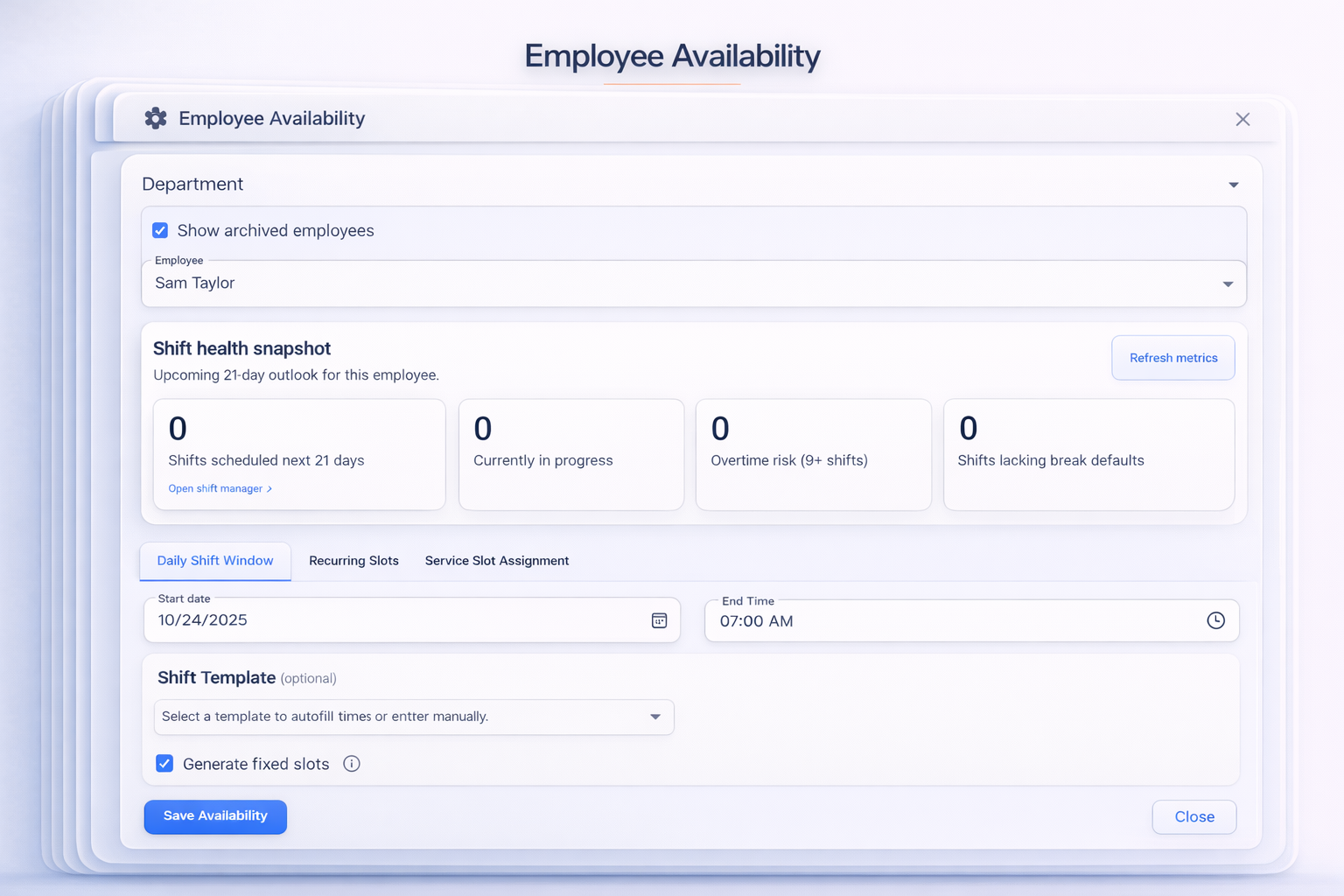Click Save Availability button
Image resolution: width=1344 pixels, height=896 pixels.
[x=215, y=816]
